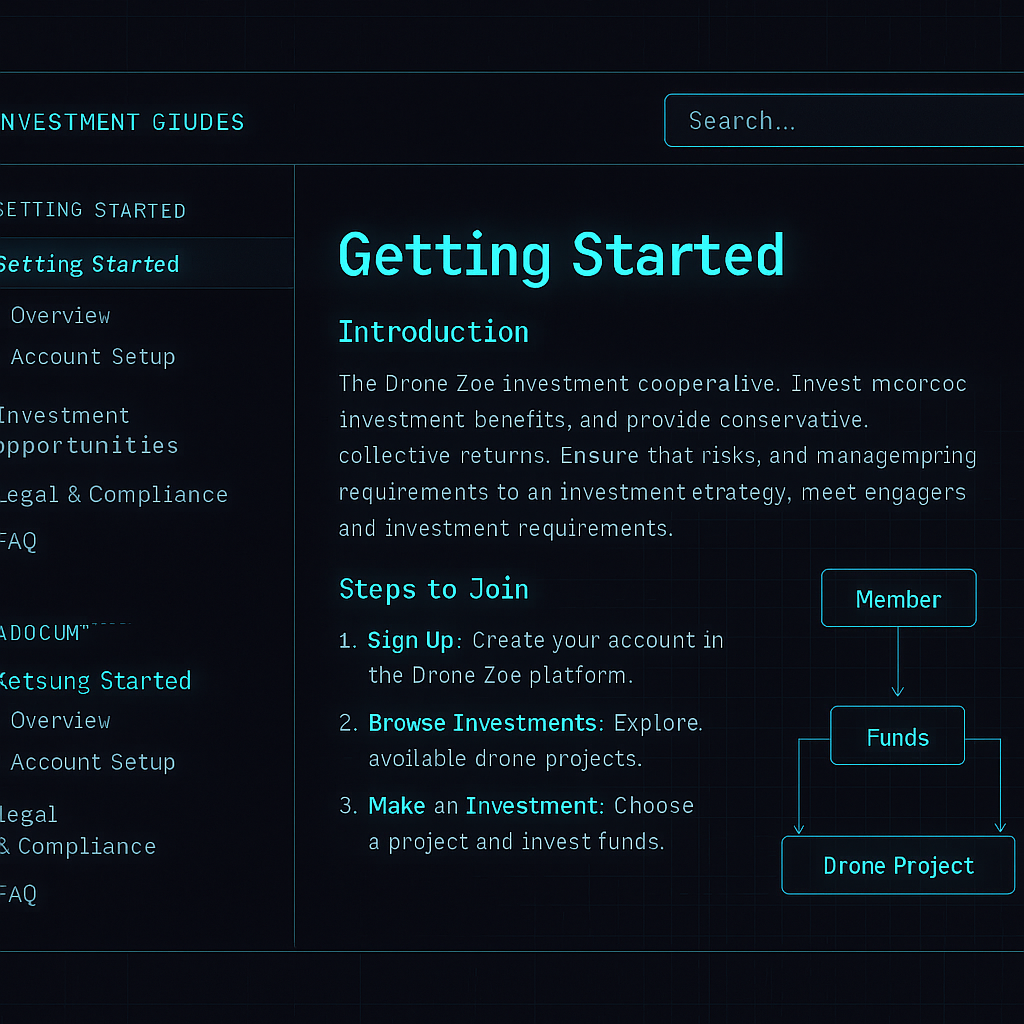The image size is (1024, 1024).
Task: Open Overview under Ketsung Started
Action: [60, 720]
